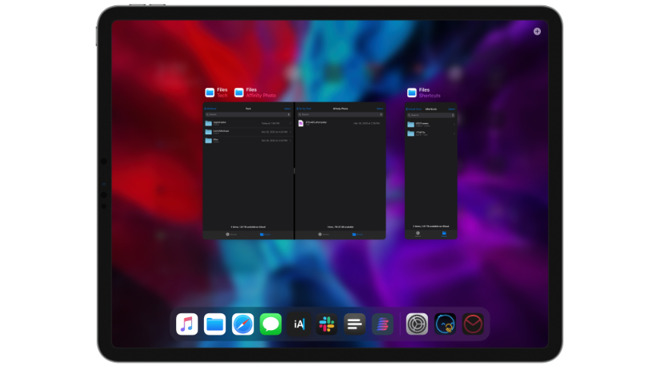The height and width of the screenshot is (368, 660).
Task: Open the second folder in Tech window
Action: [x=248, y=132]
